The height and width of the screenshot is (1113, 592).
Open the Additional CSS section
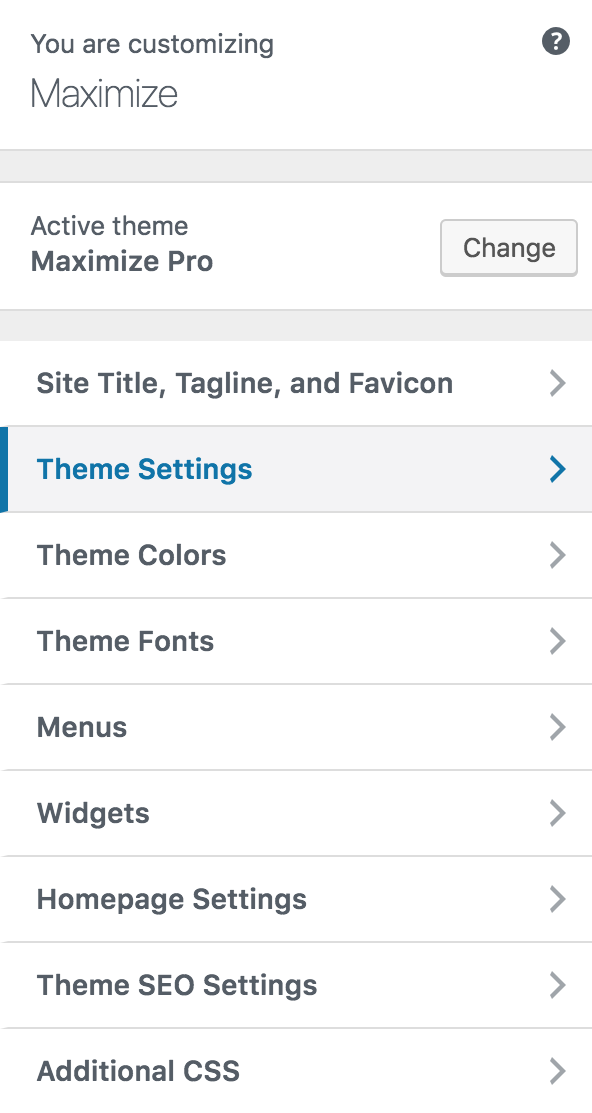pyautogui.click(x=296, y=1070)
